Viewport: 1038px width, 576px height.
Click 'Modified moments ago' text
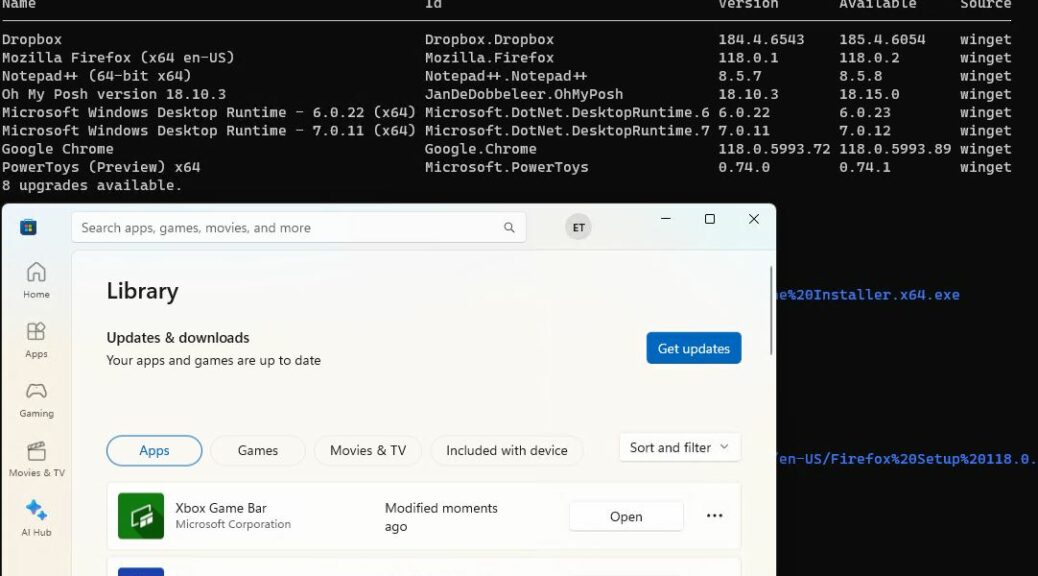(x=441, y=517)
